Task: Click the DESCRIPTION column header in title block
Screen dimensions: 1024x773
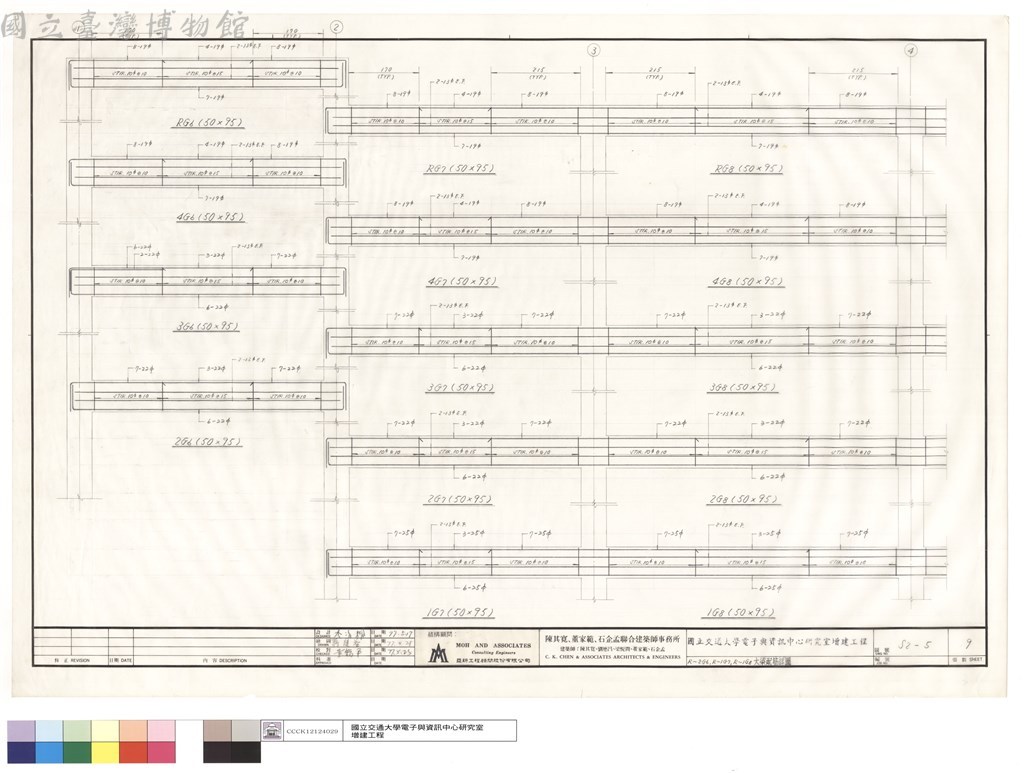Action: pos(225,661)
